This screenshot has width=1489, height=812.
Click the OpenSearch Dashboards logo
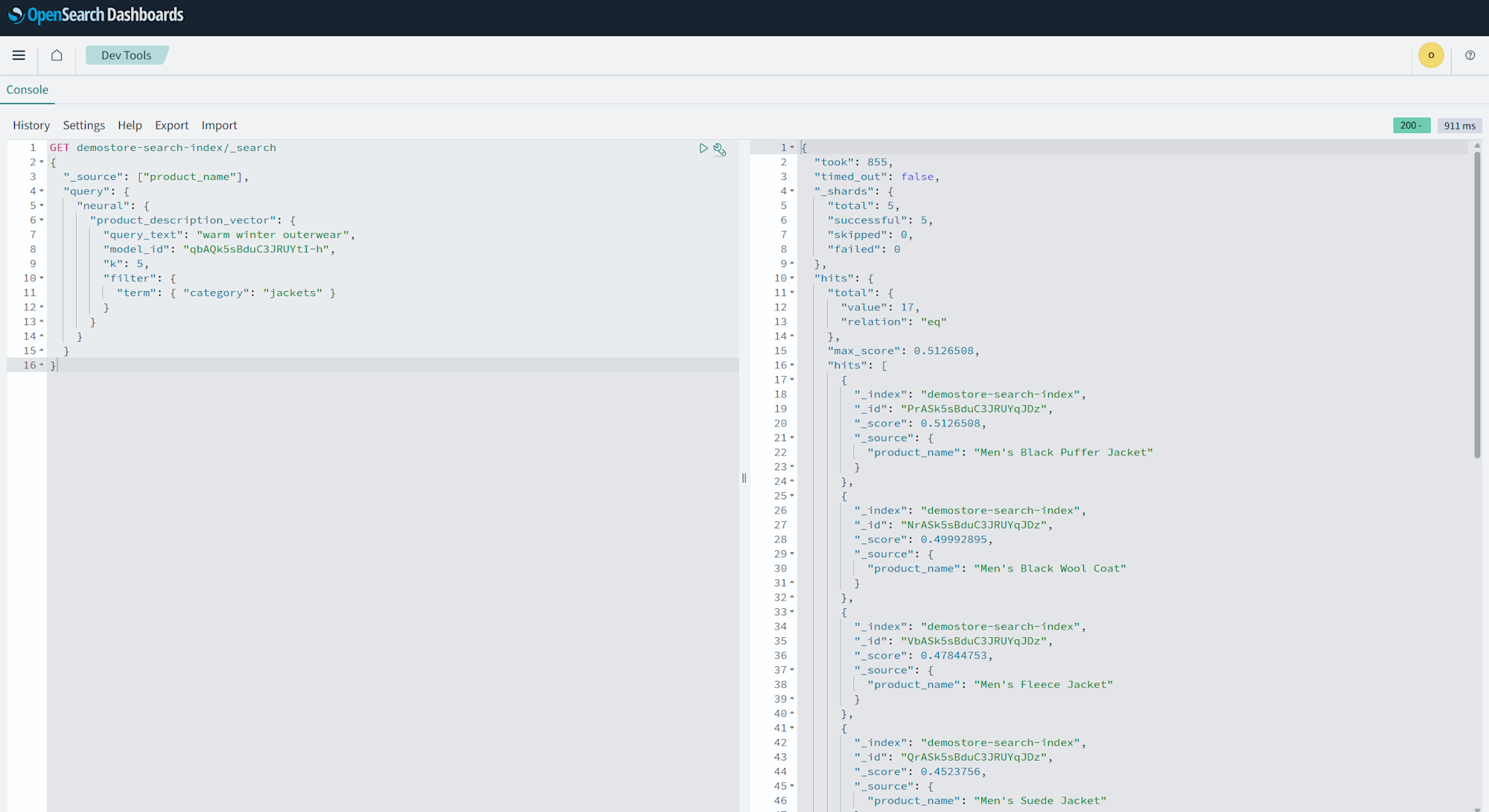(95, 15)
